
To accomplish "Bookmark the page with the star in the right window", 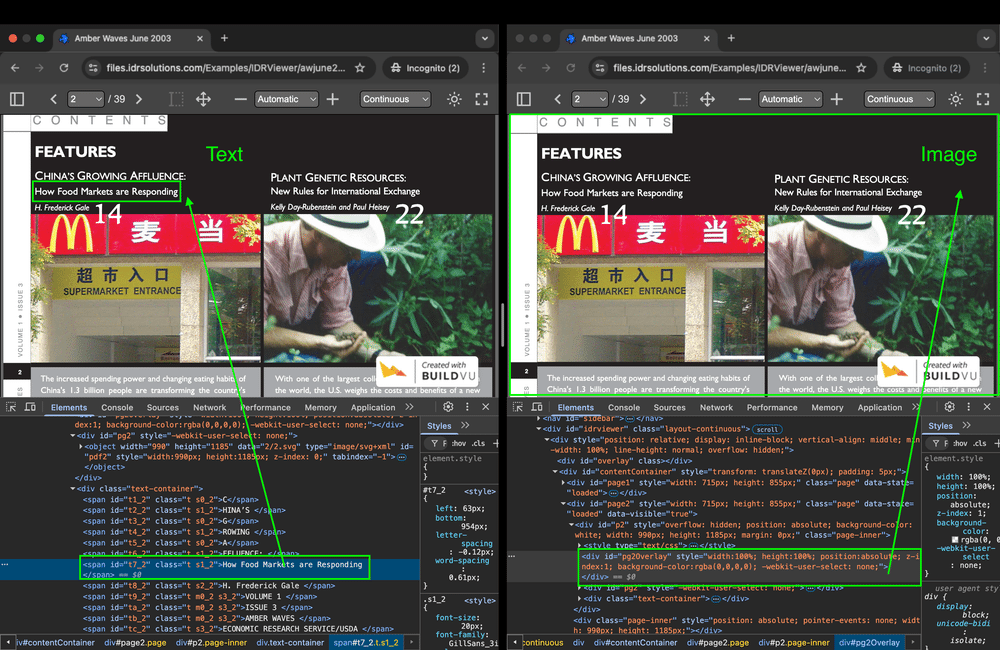I will point(861,68).
